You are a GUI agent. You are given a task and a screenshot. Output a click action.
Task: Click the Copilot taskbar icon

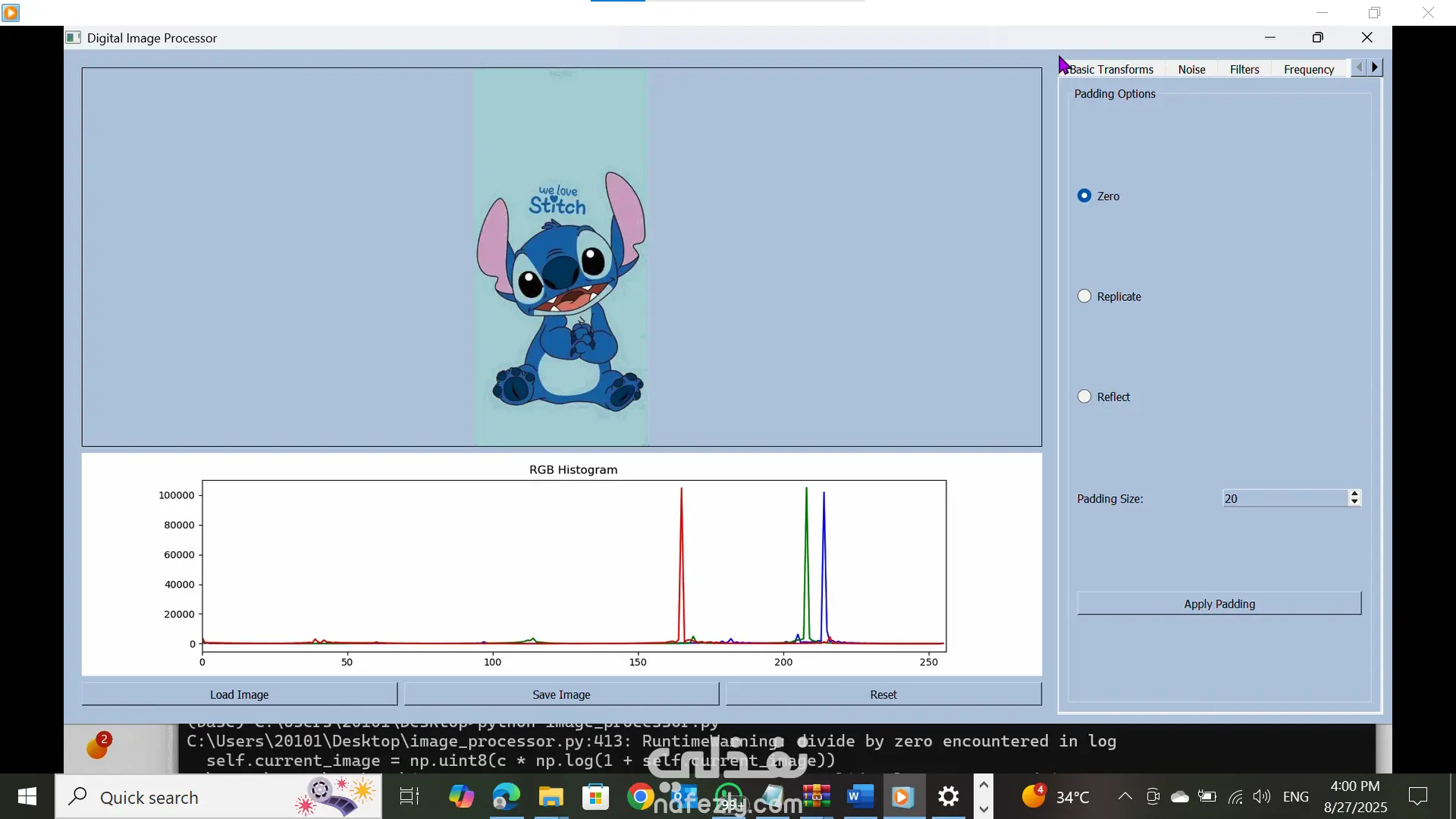(x=461, y=796)
